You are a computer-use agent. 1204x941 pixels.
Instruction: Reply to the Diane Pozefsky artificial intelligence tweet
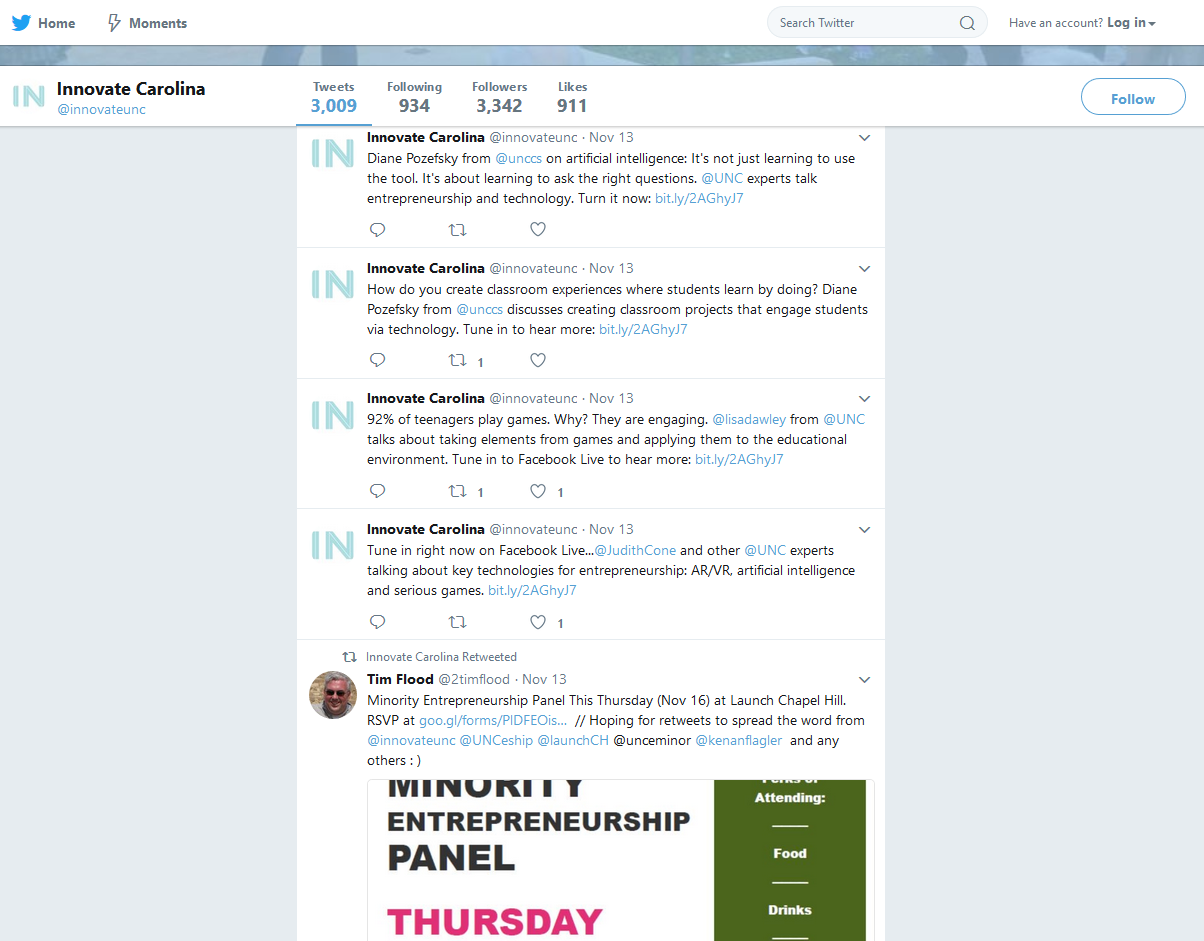coord(377,229)
